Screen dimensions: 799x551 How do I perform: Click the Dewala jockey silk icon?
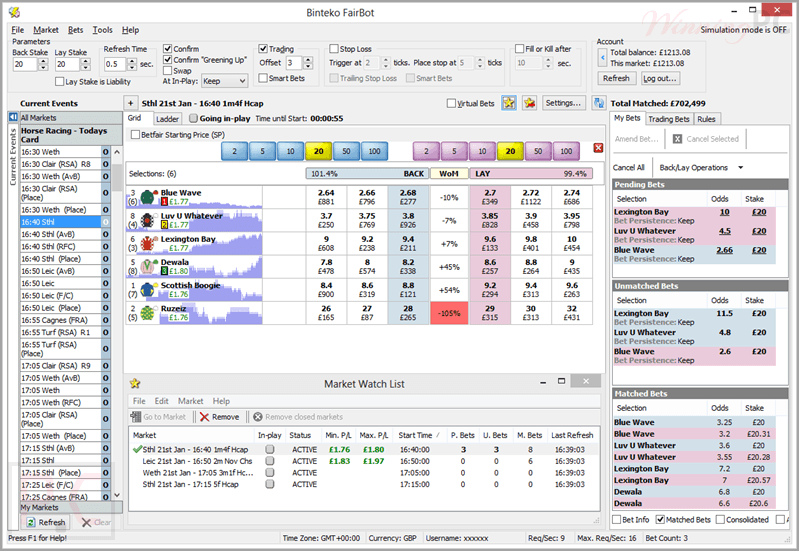(x=148, y=266)
